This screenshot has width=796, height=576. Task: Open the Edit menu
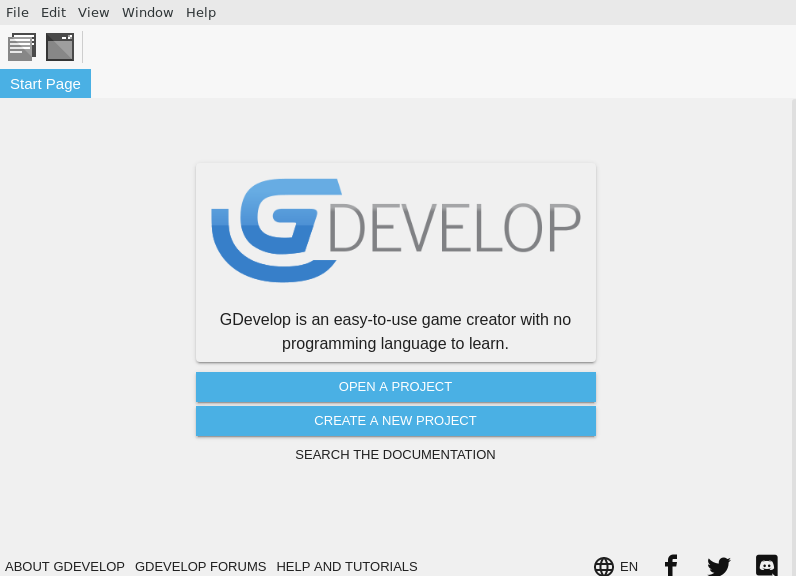53,12
